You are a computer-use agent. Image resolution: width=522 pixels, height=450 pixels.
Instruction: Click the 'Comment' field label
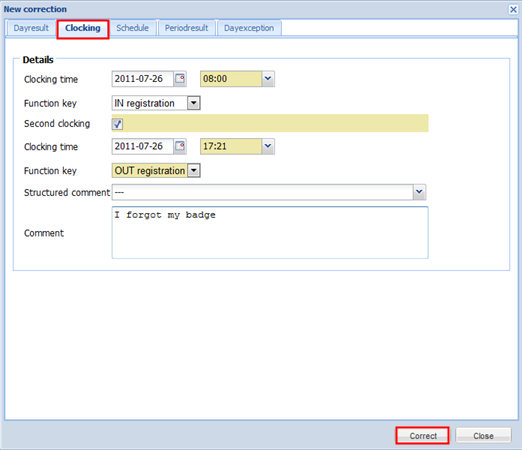point(44,233)
